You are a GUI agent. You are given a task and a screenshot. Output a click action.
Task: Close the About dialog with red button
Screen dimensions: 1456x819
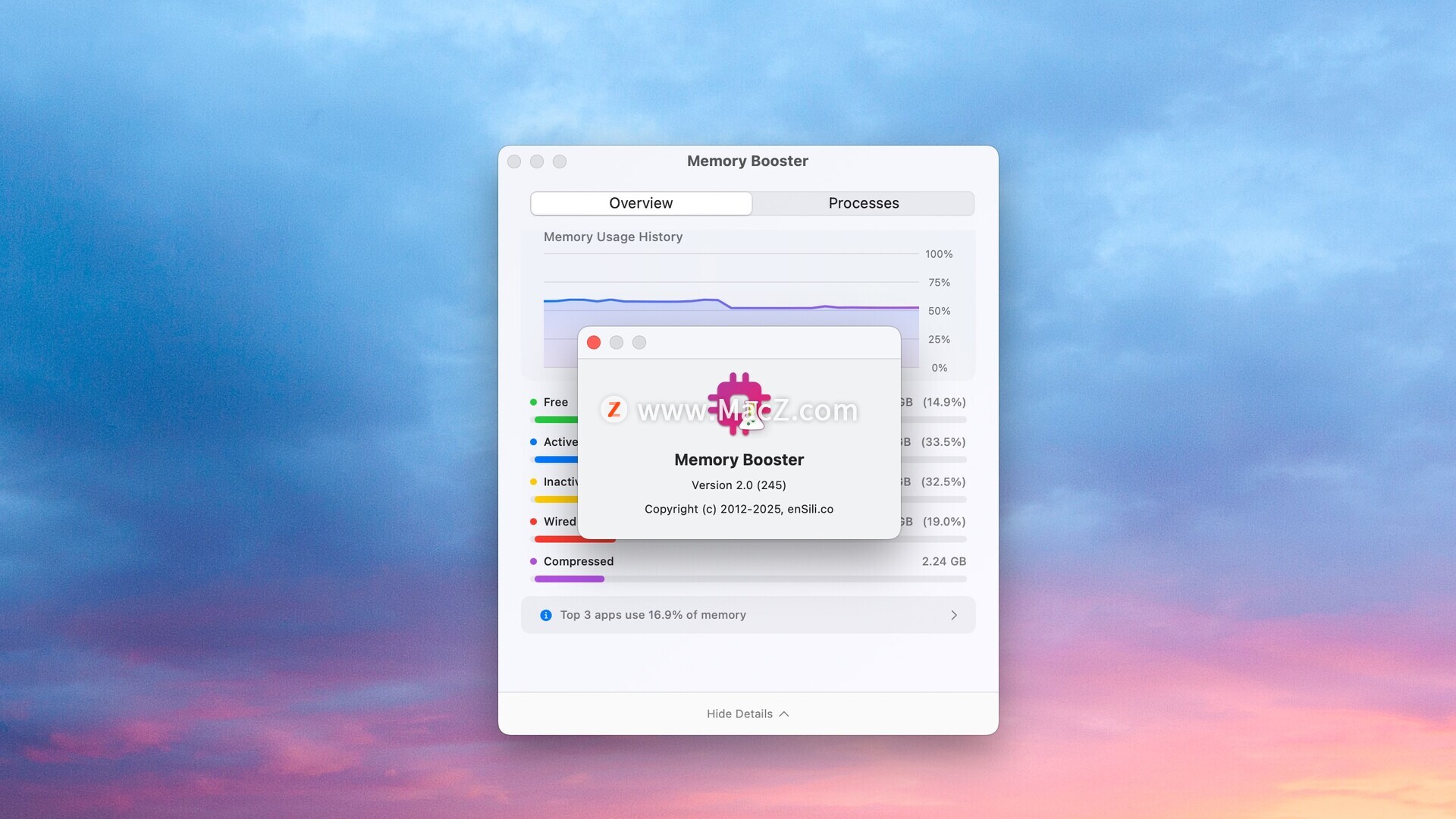594,343
